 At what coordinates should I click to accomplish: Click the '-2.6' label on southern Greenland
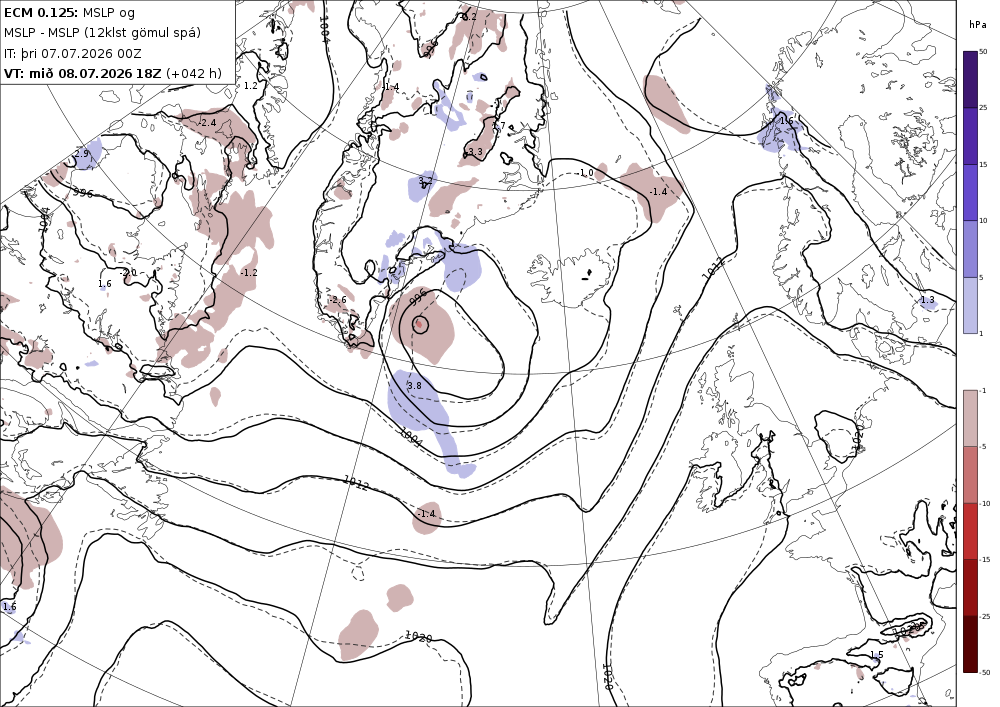point(339,300)
